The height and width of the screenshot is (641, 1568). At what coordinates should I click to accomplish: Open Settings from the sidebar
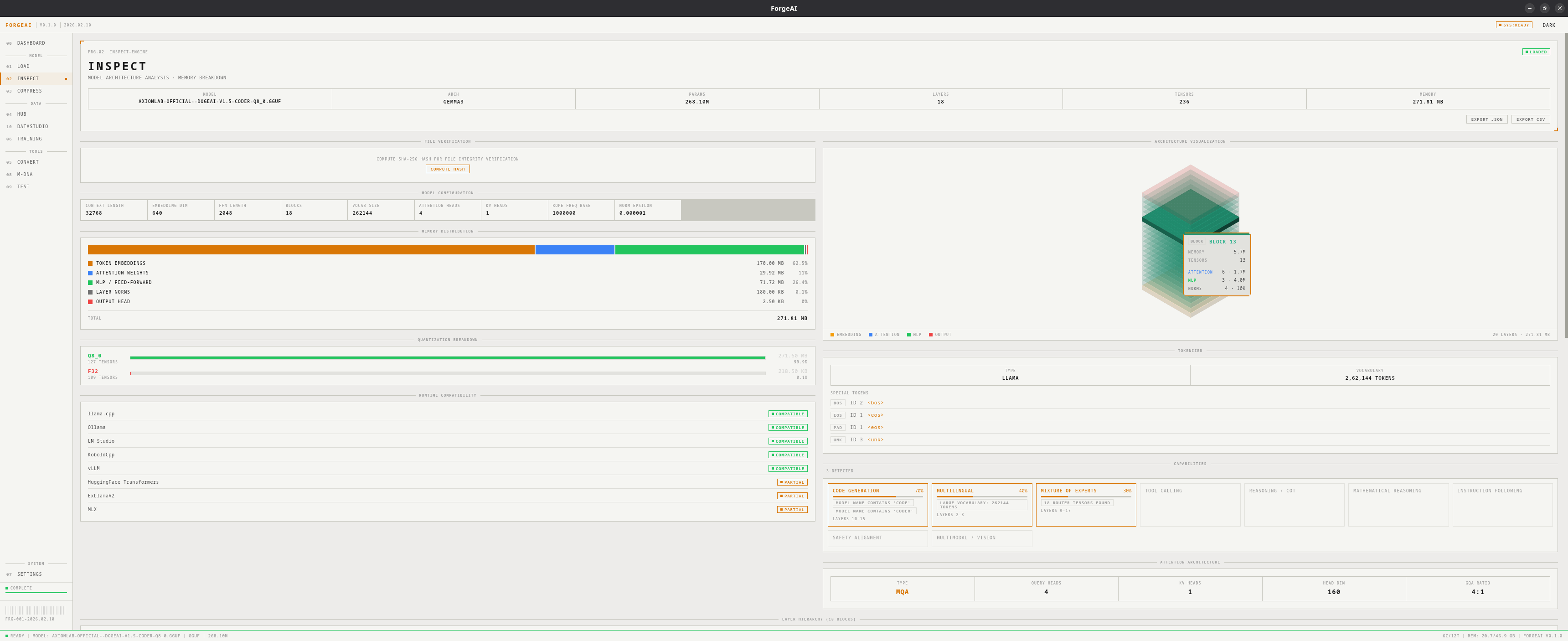36,574
